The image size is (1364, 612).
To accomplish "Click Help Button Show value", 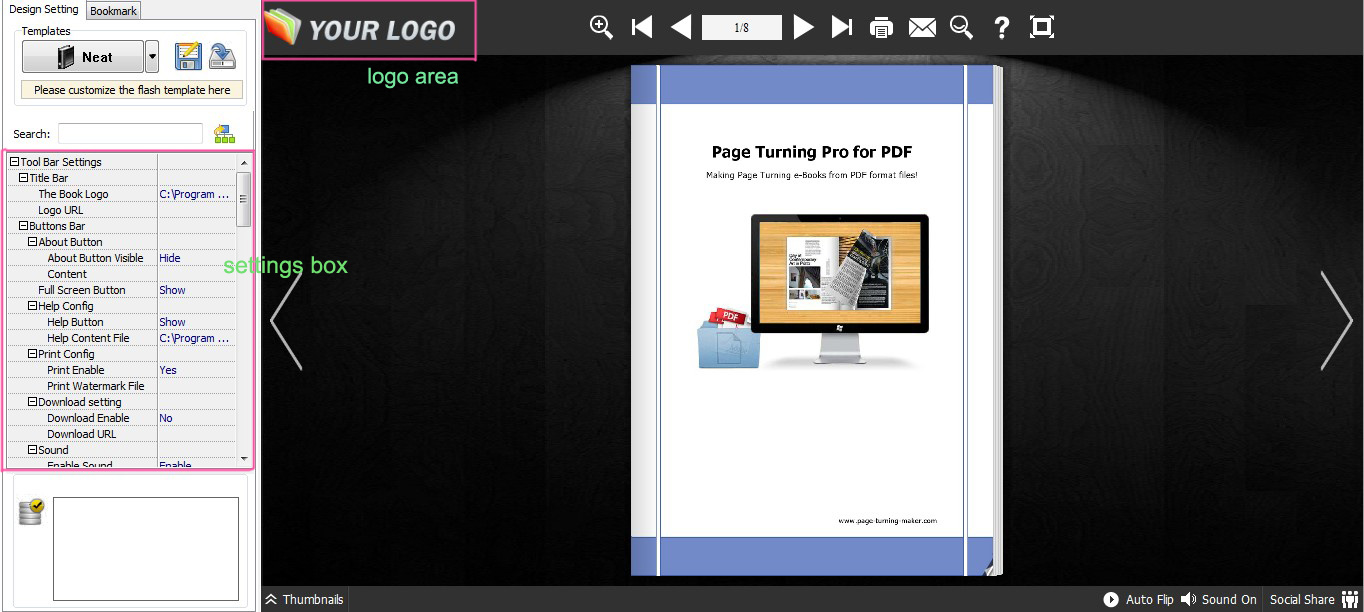I will click(x=172, y=322).
